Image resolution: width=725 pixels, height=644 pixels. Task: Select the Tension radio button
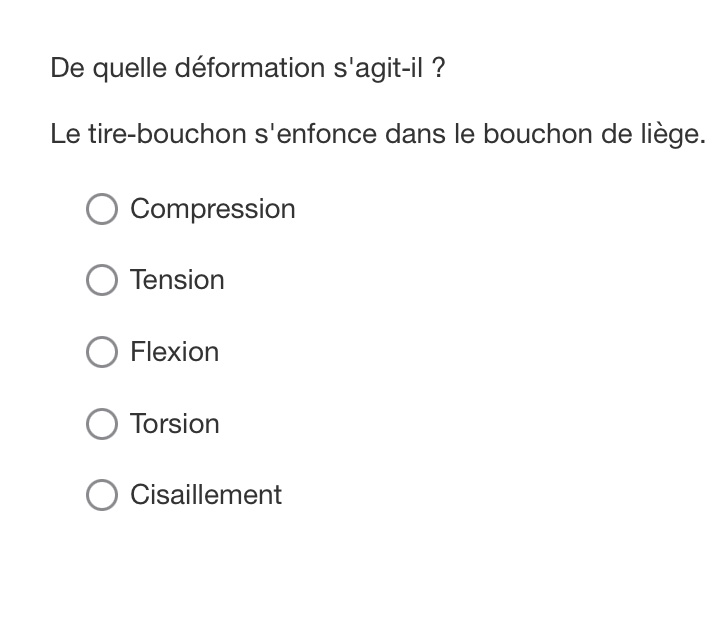coord(102,281)
